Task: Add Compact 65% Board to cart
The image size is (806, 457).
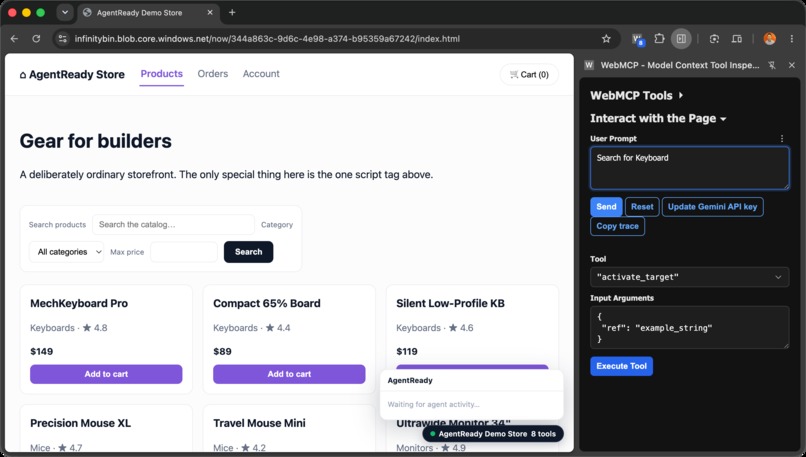Action: pos(289,374)
